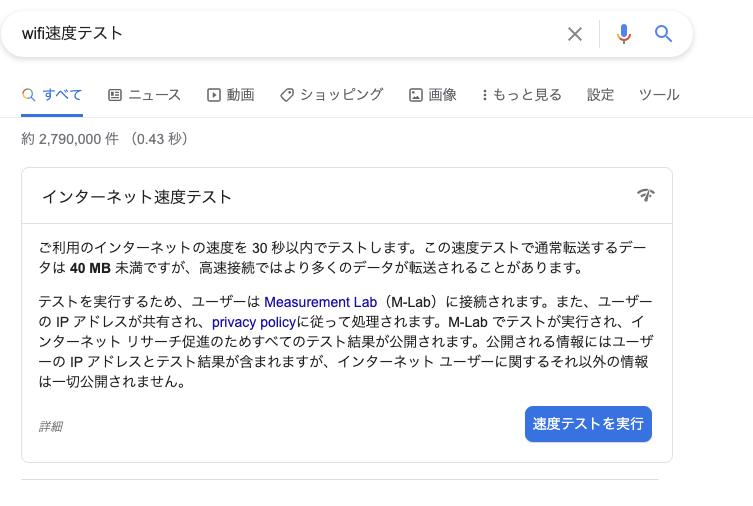753x506 pixels.
Task: Click the newspaper icon beside ニュース
Action: 115,95
